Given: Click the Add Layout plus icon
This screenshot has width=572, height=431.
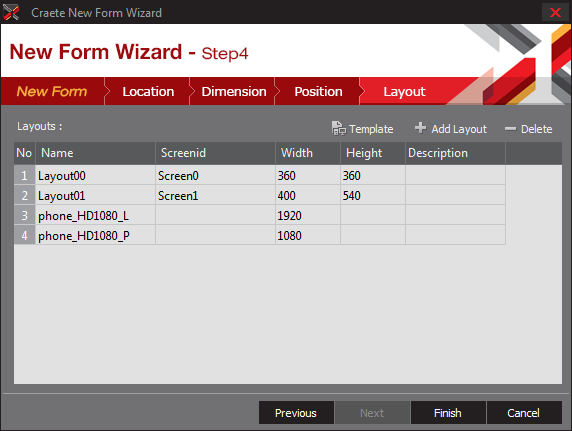Looking at the screenshot, I should coord(420,128).
